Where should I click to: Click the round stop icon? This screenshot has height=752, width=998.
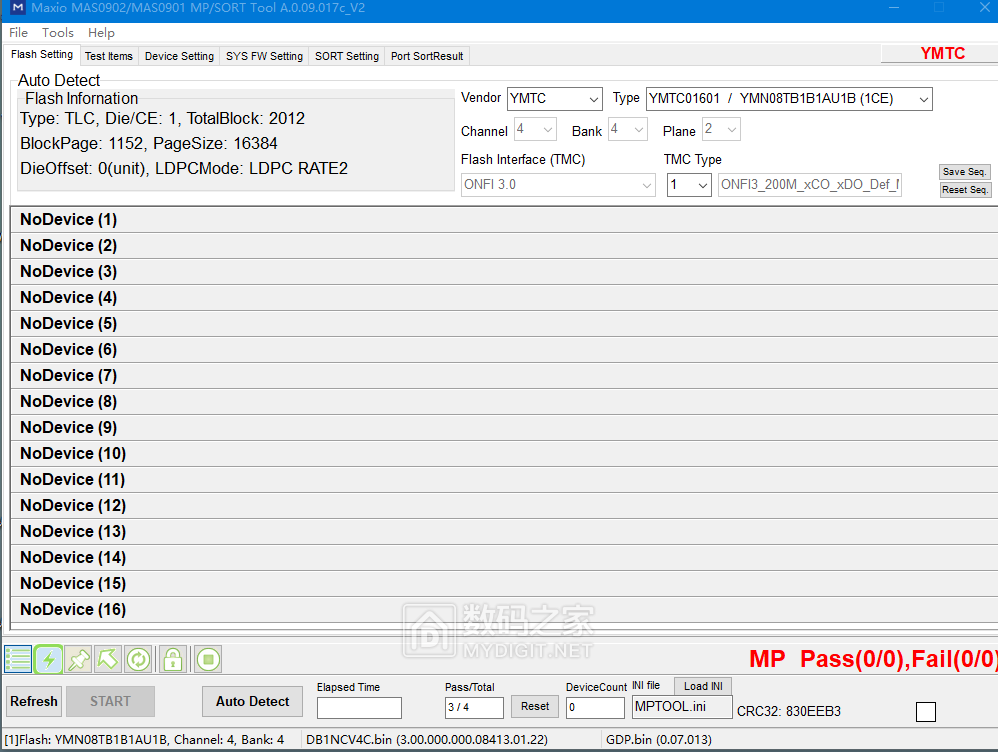point(208,659)
